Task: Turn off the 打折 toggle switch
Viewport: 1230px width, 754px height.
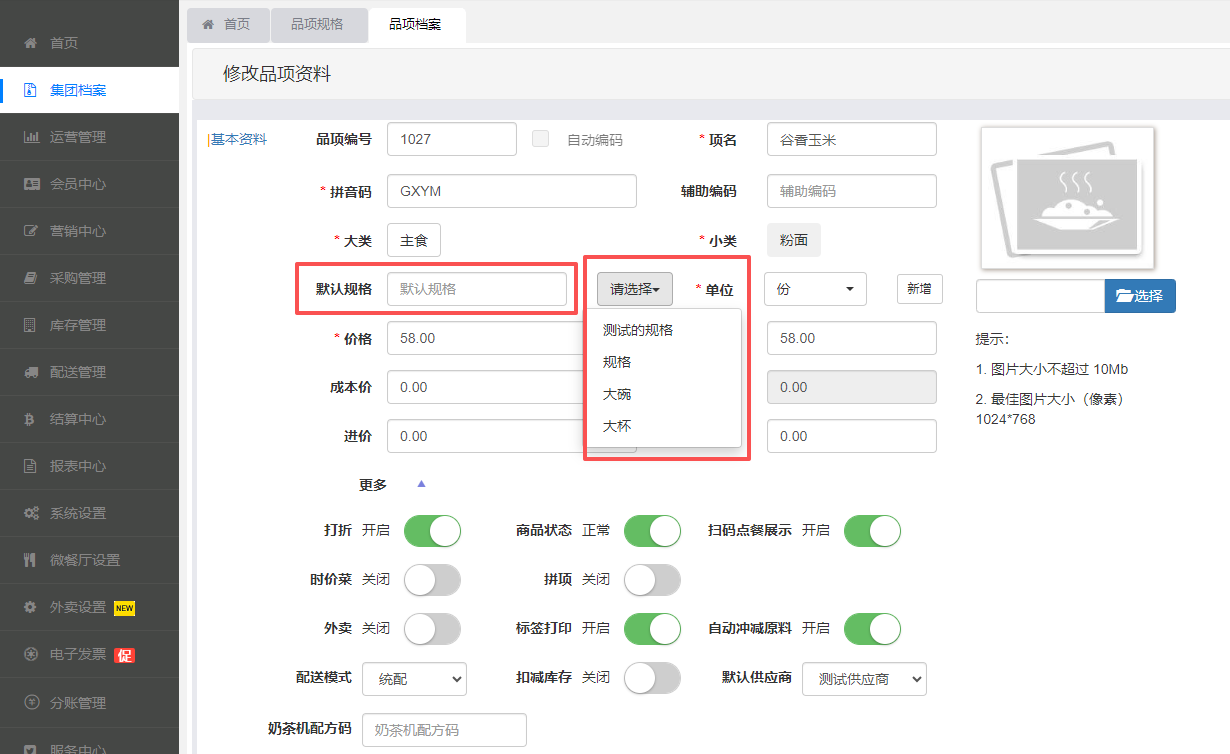Action: (432, 530)
